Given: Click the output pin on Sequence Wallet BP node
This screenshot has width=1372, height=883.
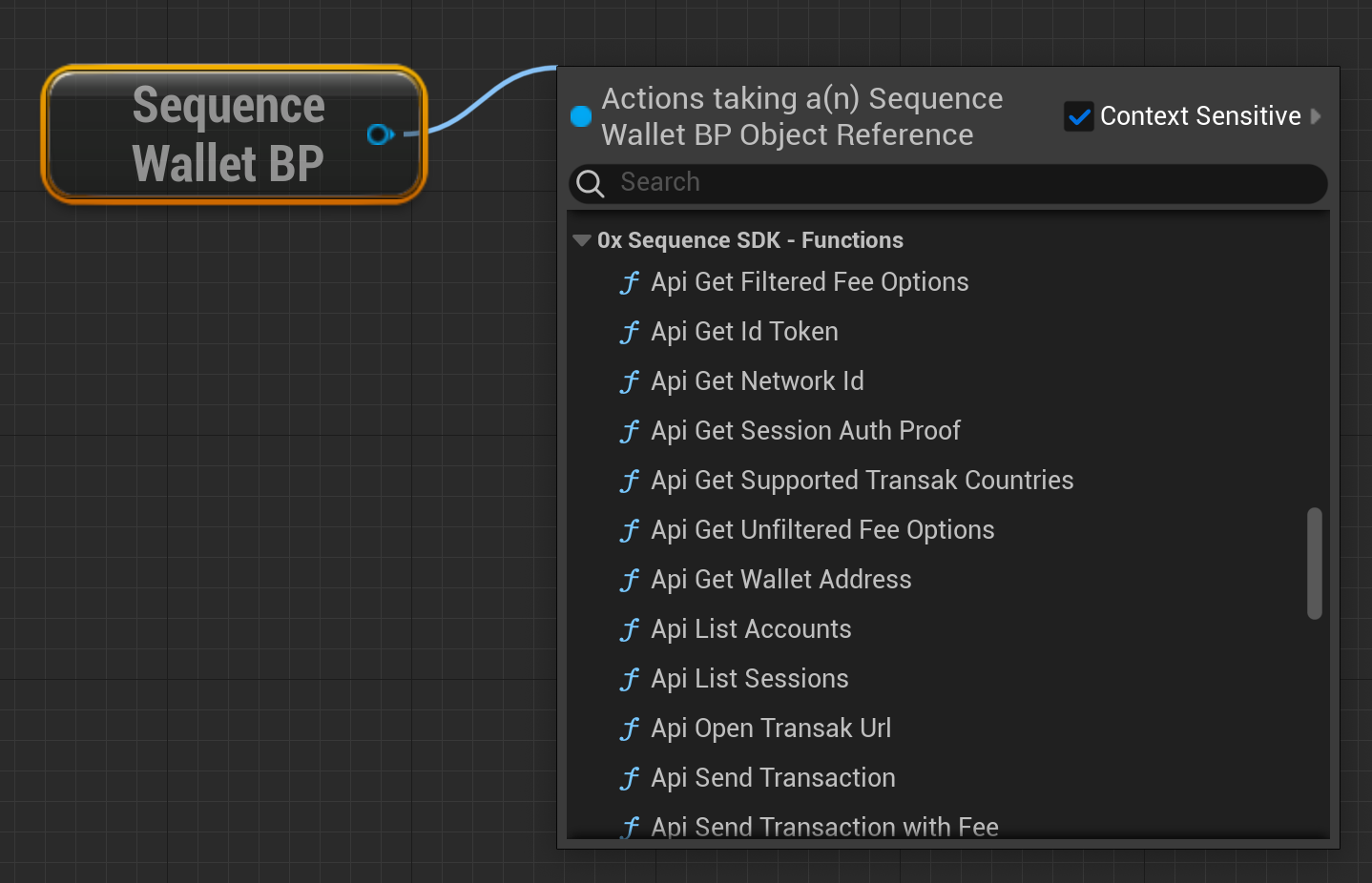Looking at the screenshot, I should 380,134.
